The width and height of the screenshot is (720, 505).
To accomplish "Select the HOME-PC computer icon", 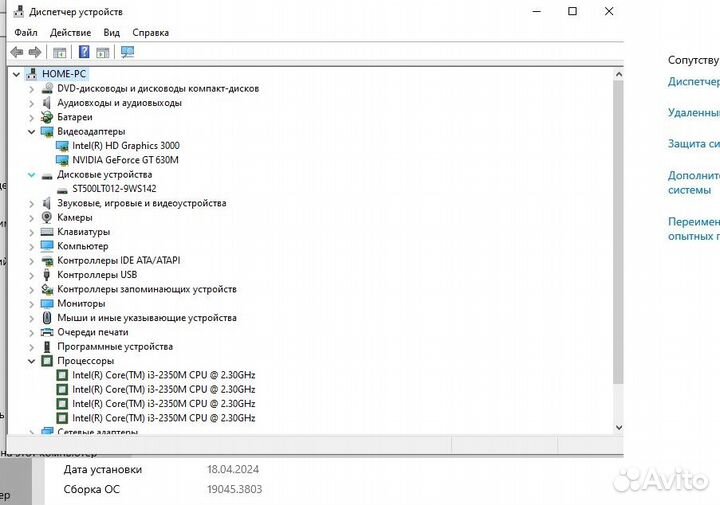I will coord(31,74).
